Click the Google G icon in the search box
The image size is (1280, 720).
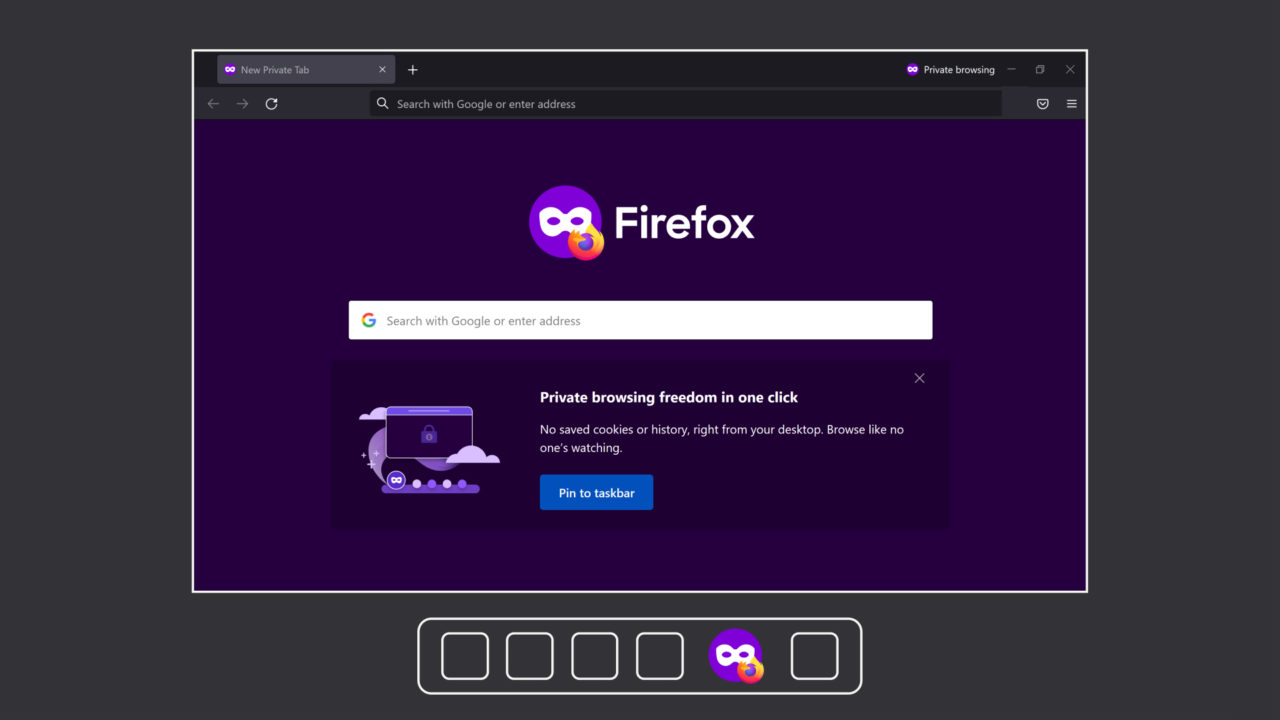pos(368,319)
